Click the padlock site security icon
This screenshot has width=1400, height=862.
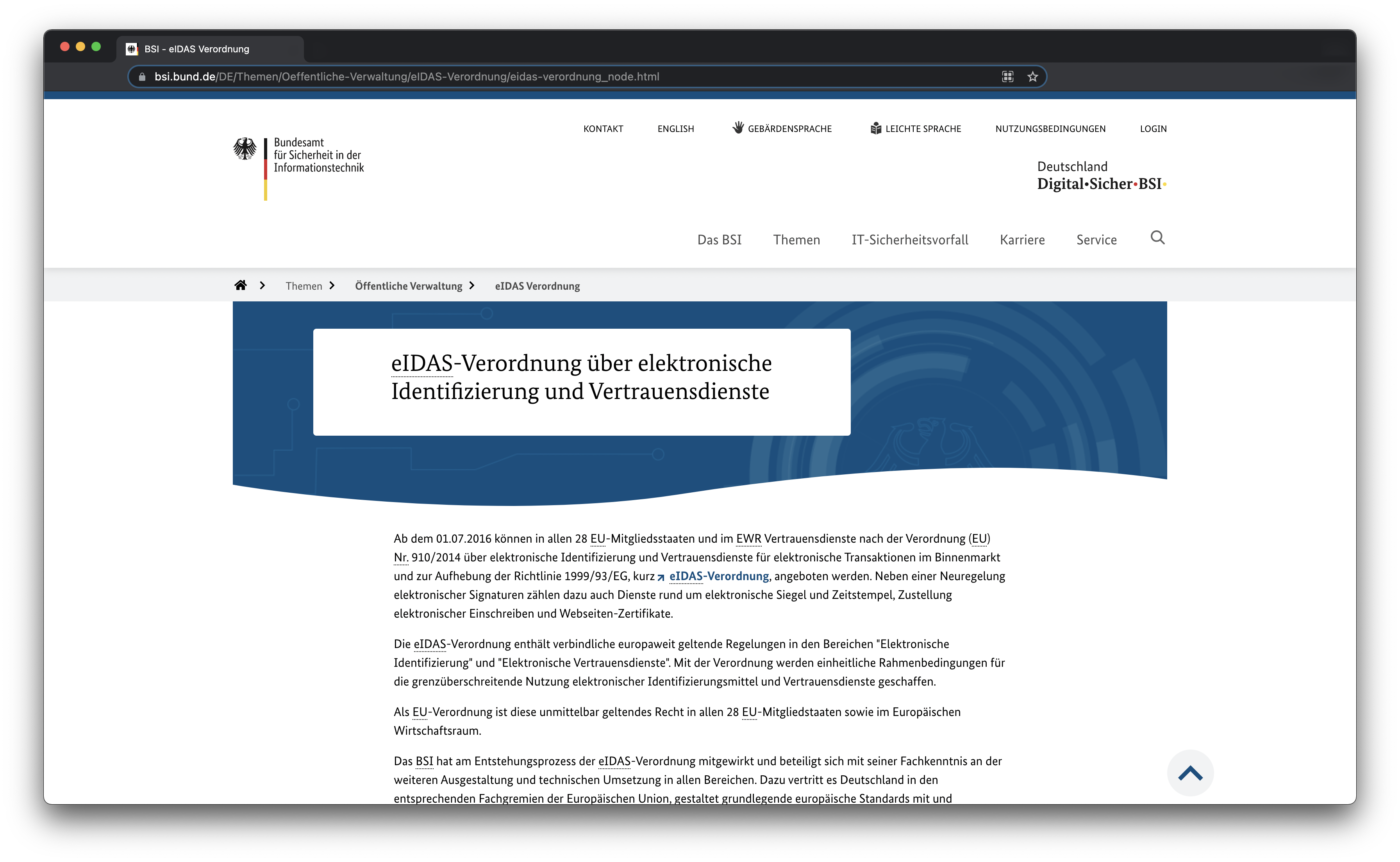[142, 77]
